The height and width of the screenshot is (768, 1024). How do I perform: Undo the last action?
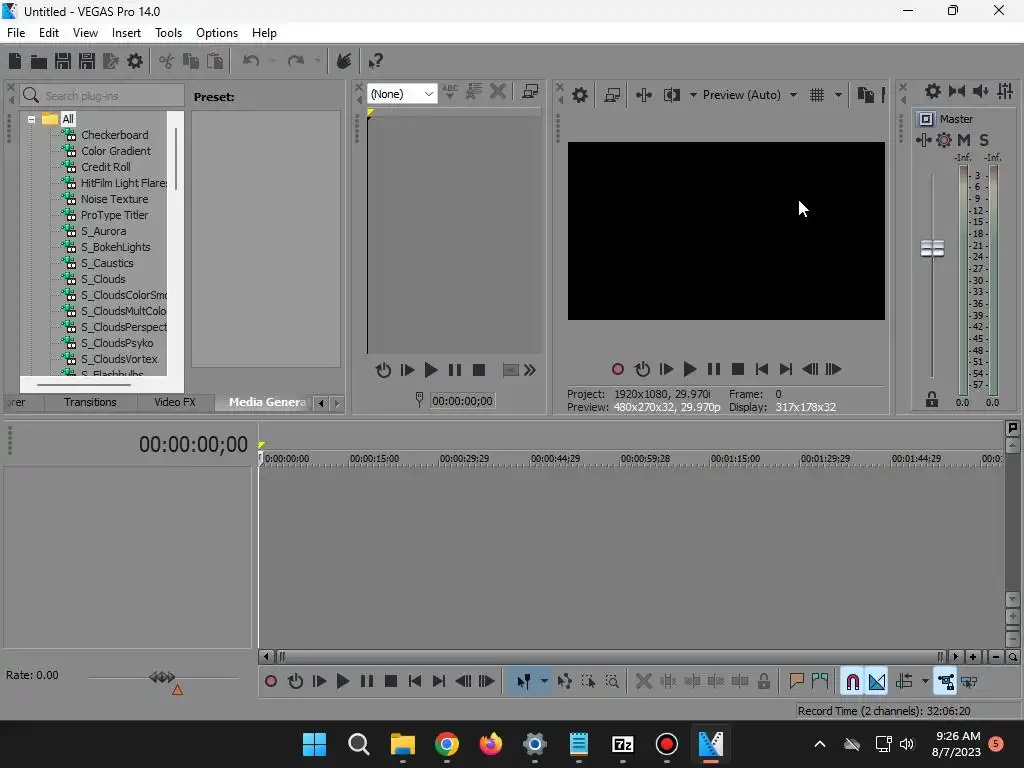[251, 61]
